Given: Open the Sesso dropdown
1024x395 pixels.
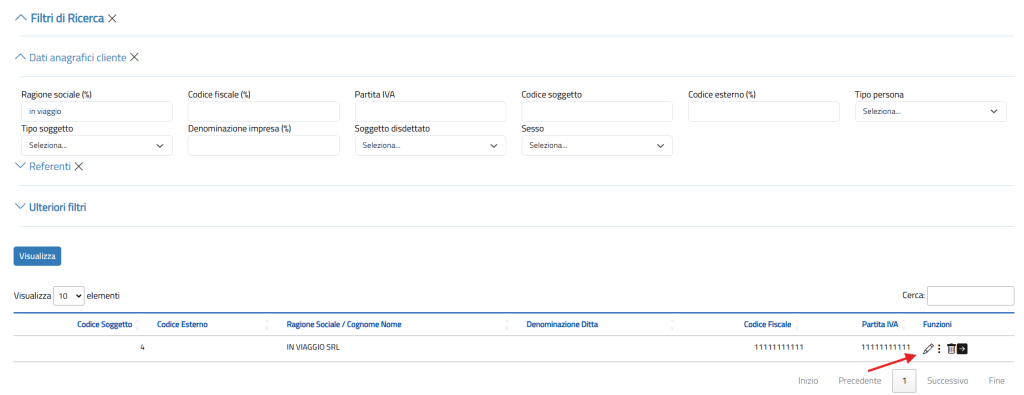Looking at the screenshot, I should click(597, 146).
